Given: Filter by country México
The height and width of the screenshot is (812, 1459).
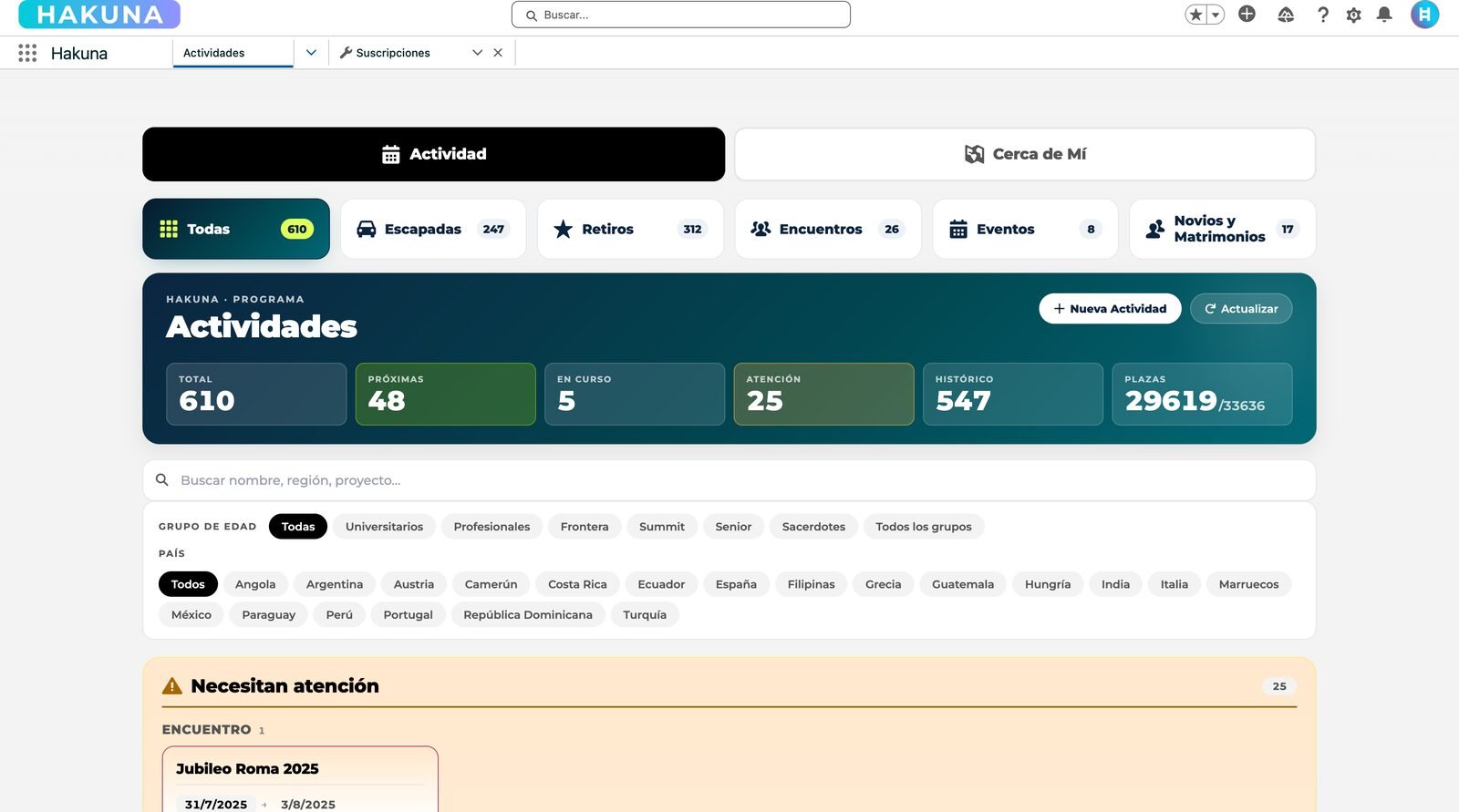Looking at the screenshot, I should [x=191, y=614].
